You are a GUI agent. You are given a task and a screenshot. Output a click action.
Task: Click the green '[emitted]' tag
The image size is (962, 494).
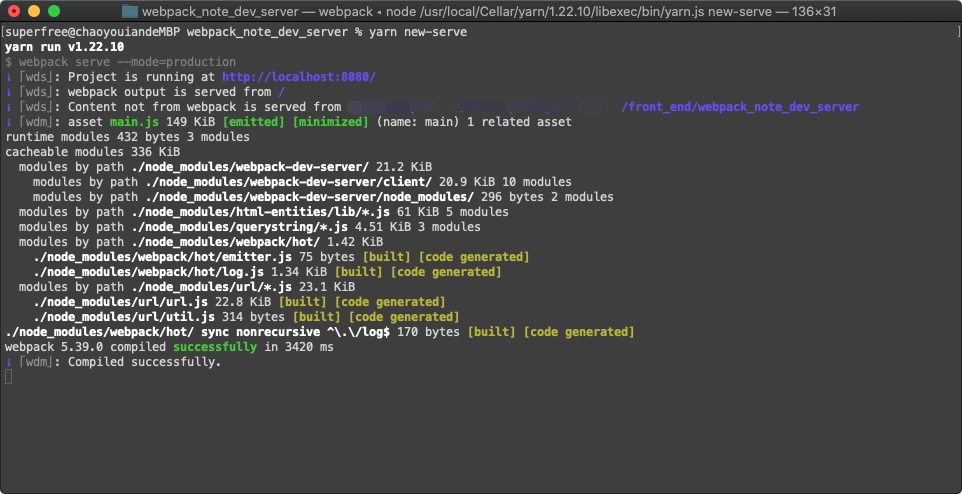click(254, 122)
